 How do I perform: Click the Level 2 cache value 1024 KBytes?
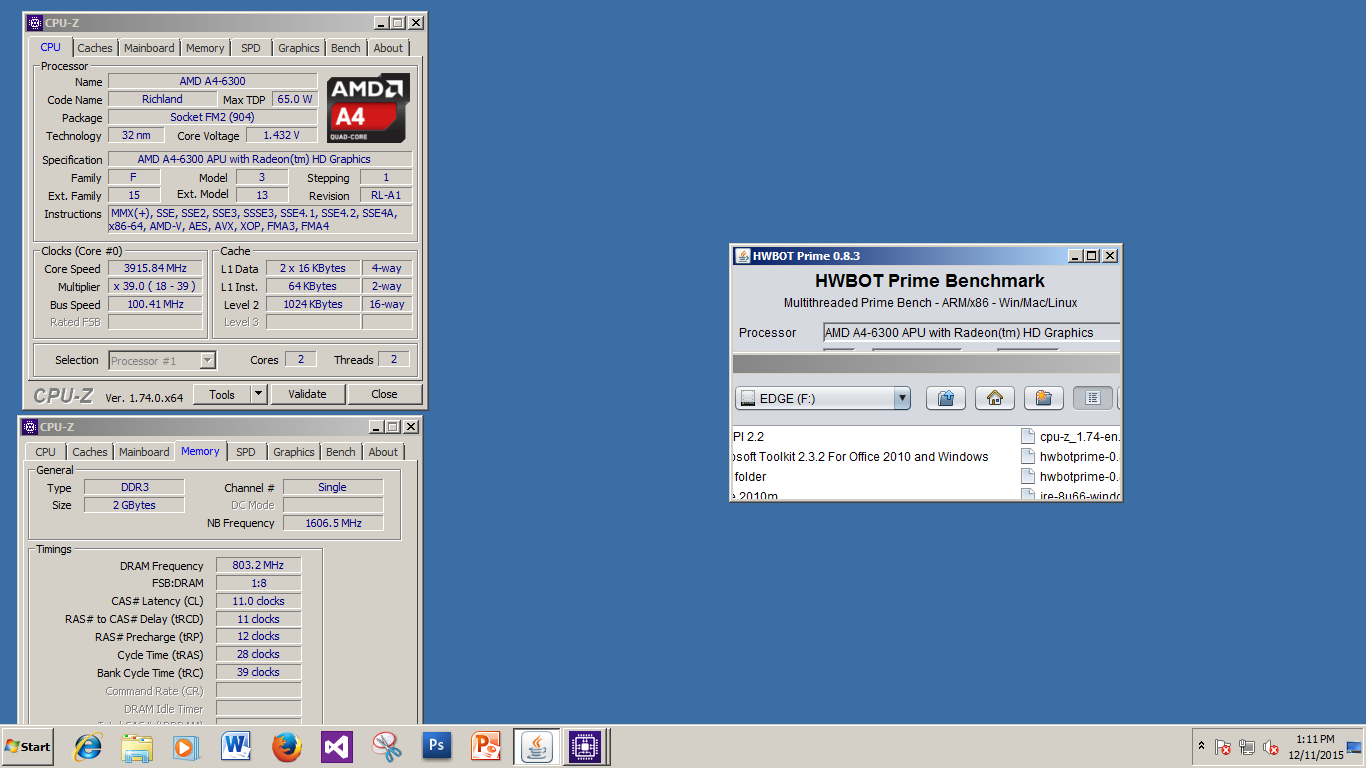pos(312,304)
